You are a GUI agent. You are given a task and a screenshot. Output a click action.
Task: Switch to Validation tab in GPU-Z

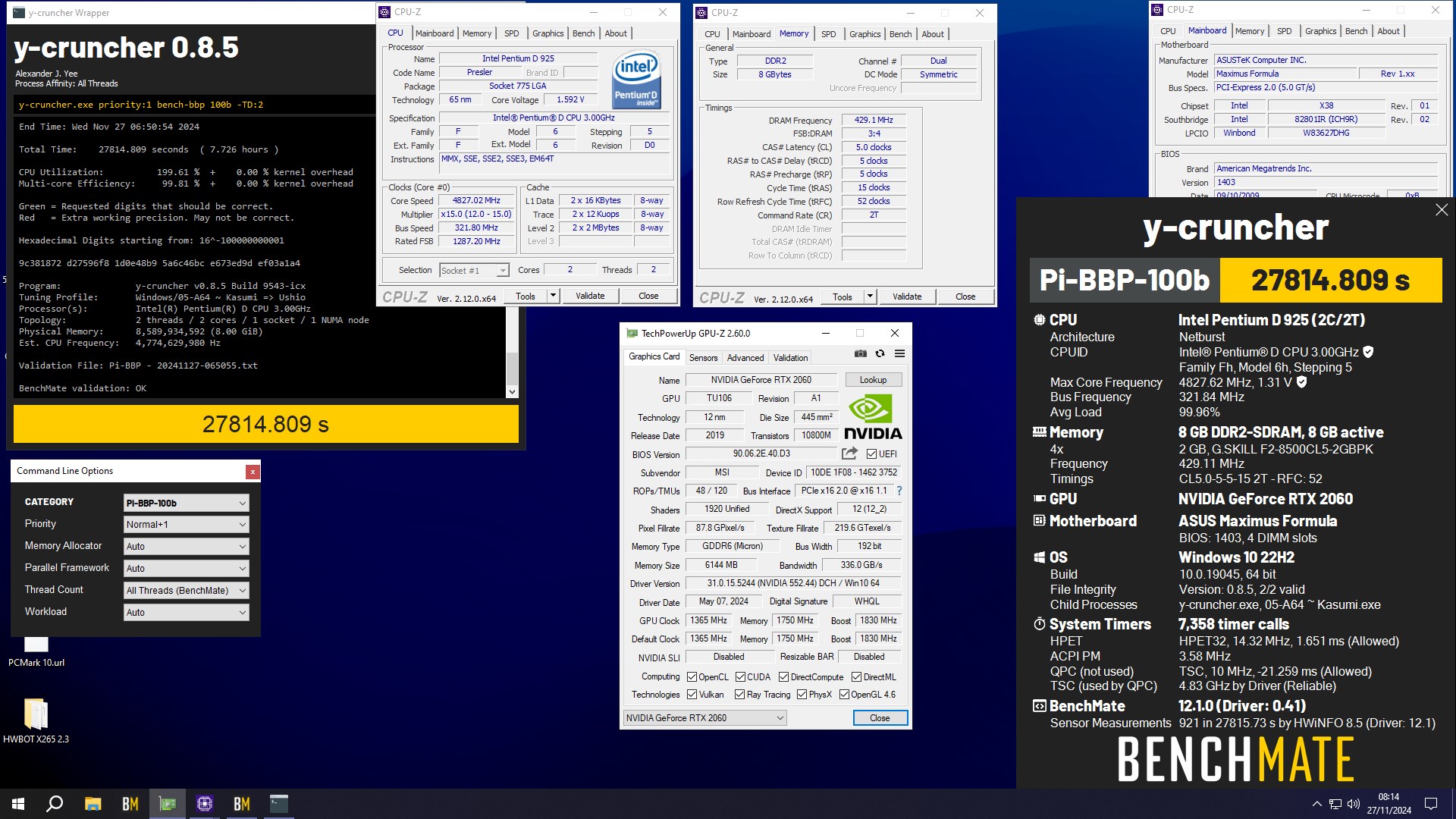point(790,358)
